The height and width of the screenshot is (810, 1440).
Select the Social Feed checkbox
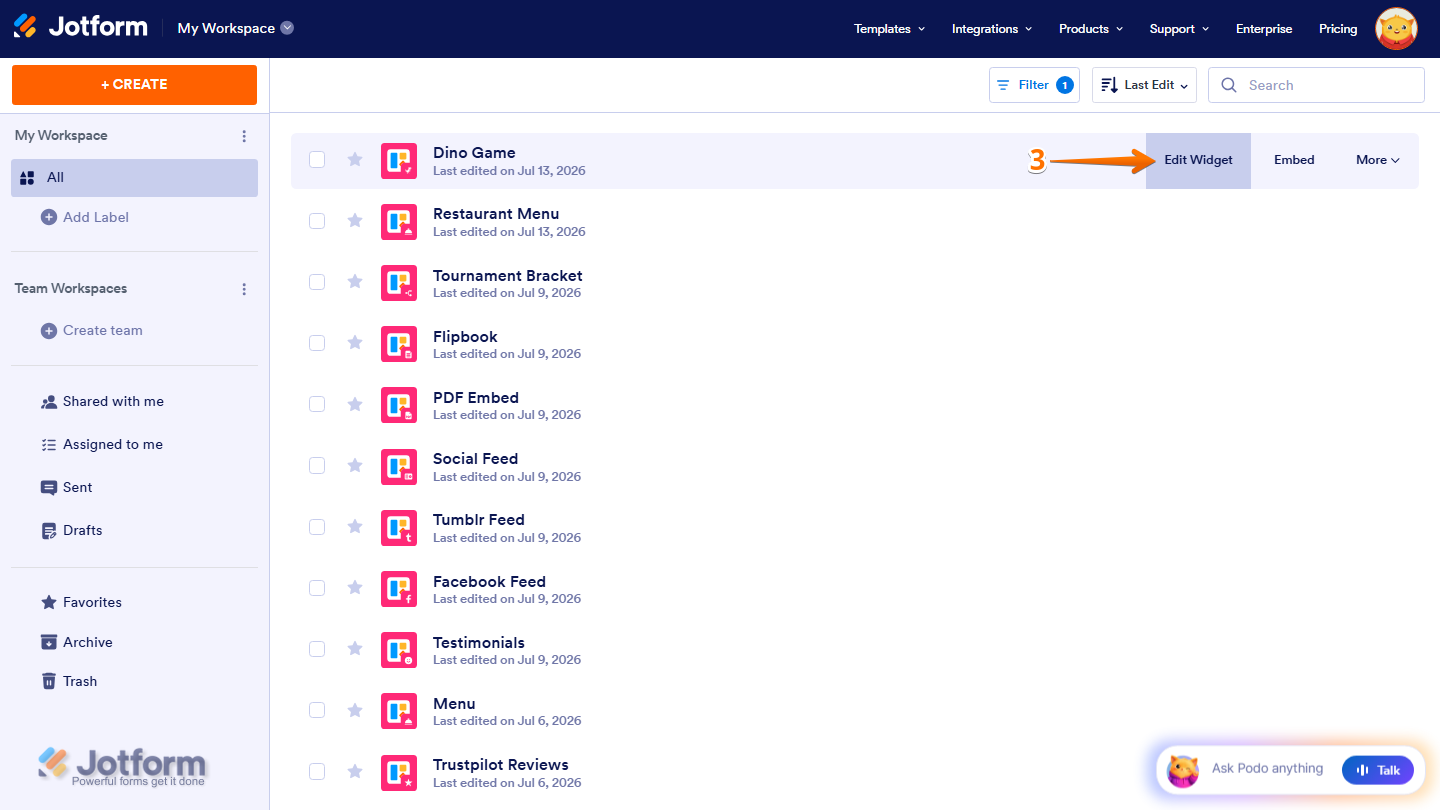pos(317,465)
